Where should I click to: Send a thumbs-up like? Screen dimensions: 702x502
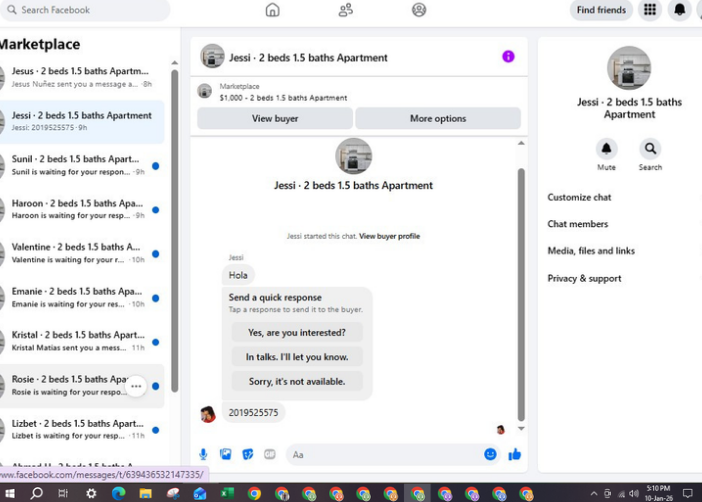pyautogui.click(x=515, y=455)
